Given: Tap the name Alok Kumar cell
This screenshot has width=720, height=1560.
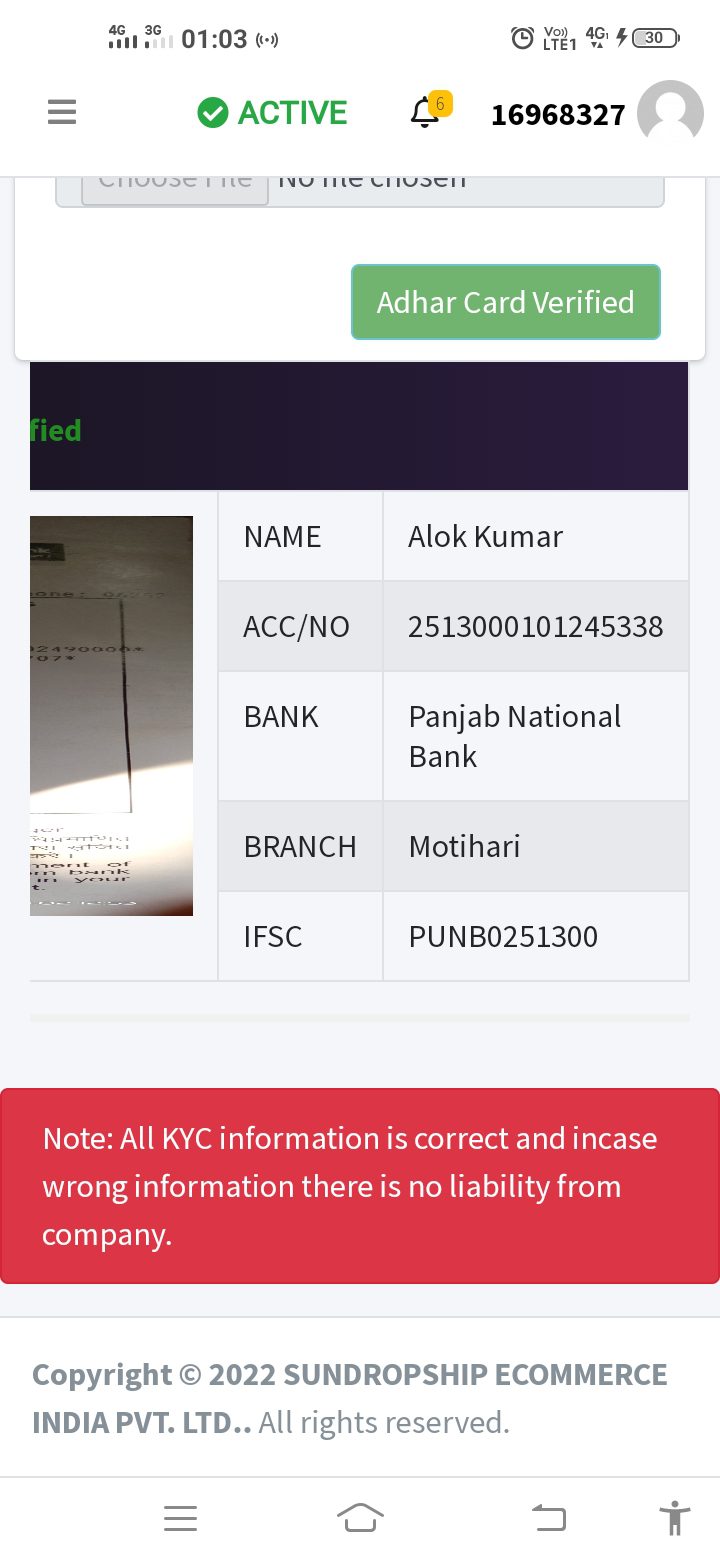Looking at the screenshot, I should point(485,537).
